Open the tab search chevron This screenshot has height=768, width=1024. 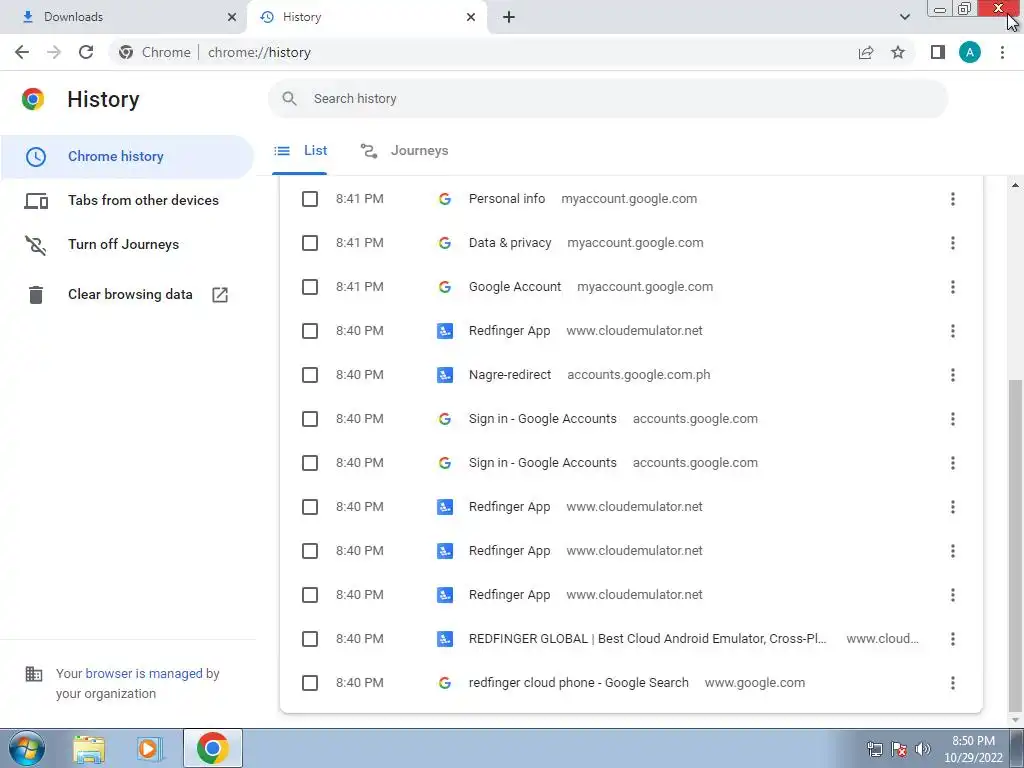(904, 17)
